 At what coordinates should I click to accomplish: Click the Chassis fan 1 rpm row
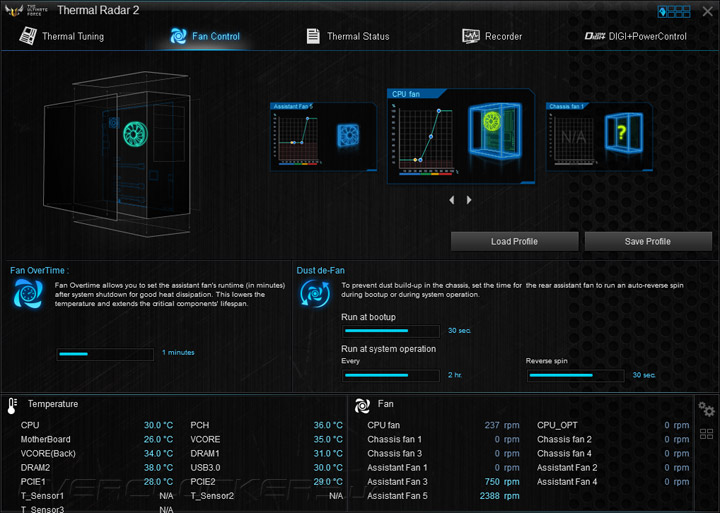click(443, 440)
